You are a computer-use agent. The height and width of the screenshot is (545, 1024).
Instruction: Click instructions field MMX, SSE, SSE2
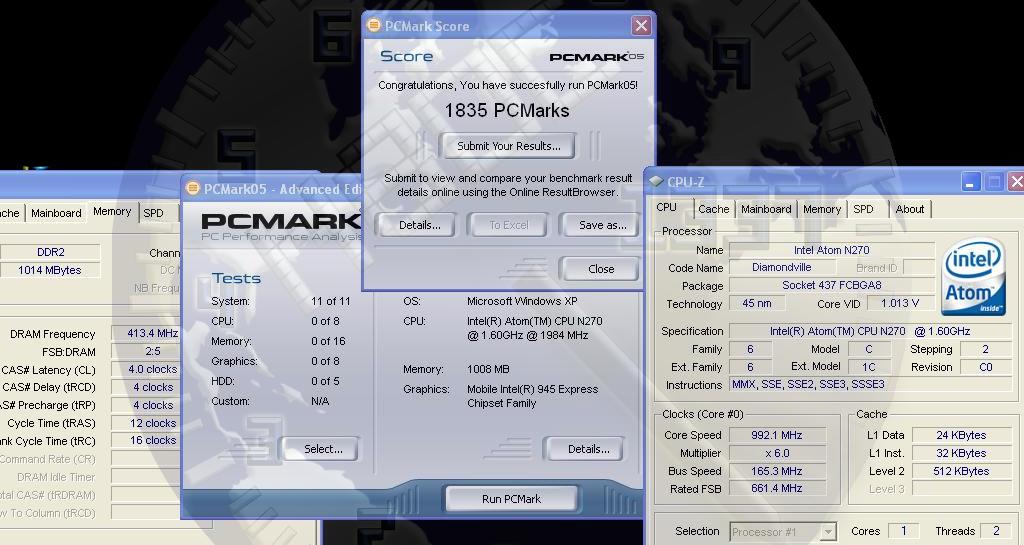point(869,384)
